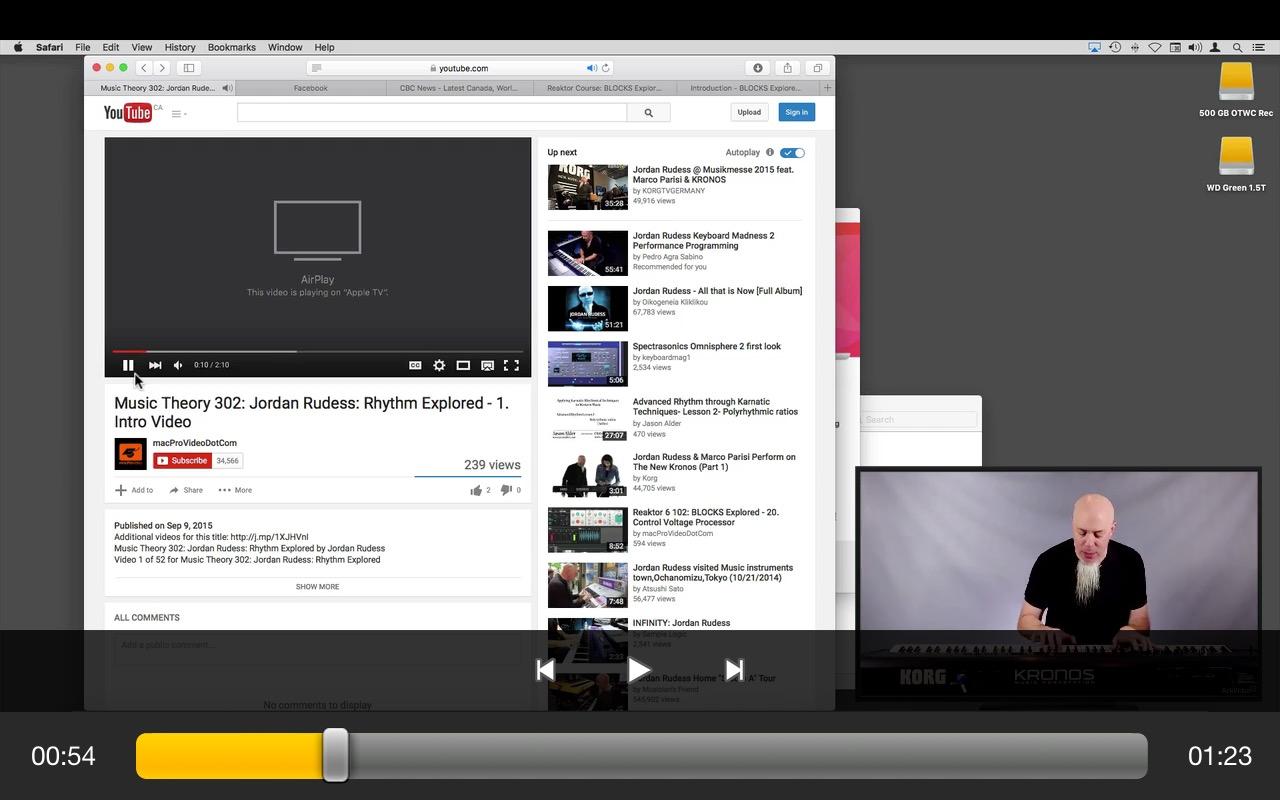Viewport: 1280px width, 800px height.
Task: Open Jordan Rudess Keyboard Madness 2 thumbnail
Action: [588, 253]
